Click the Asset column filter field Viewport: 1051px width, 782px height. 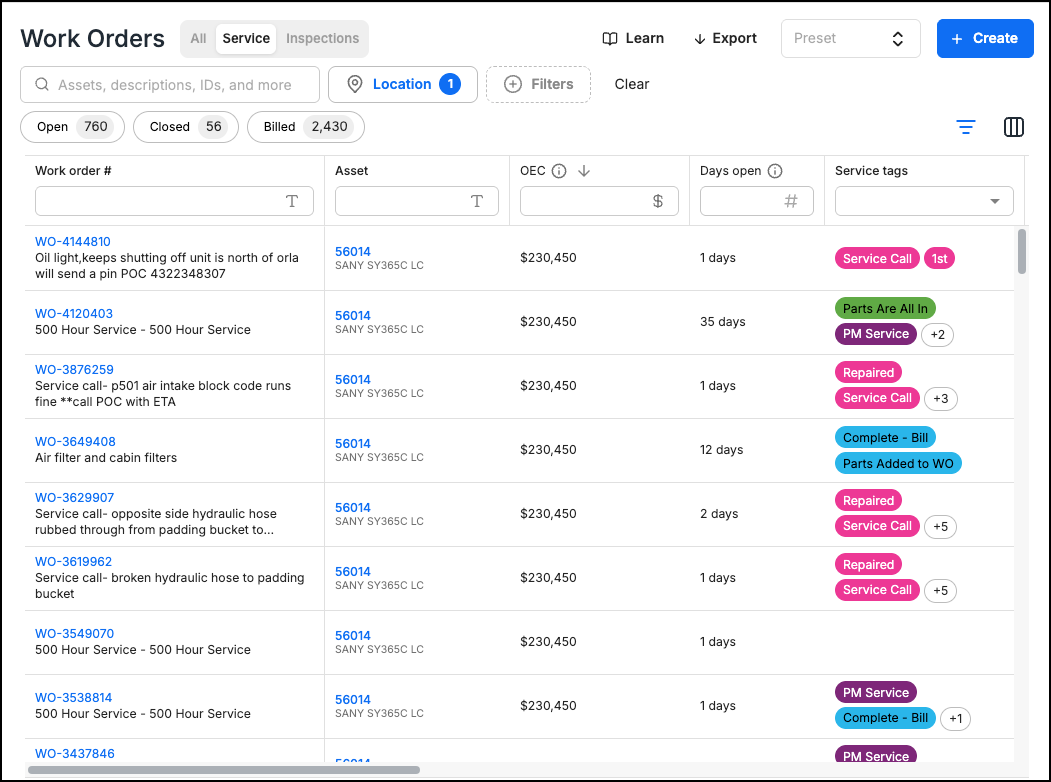click(417, 201)
